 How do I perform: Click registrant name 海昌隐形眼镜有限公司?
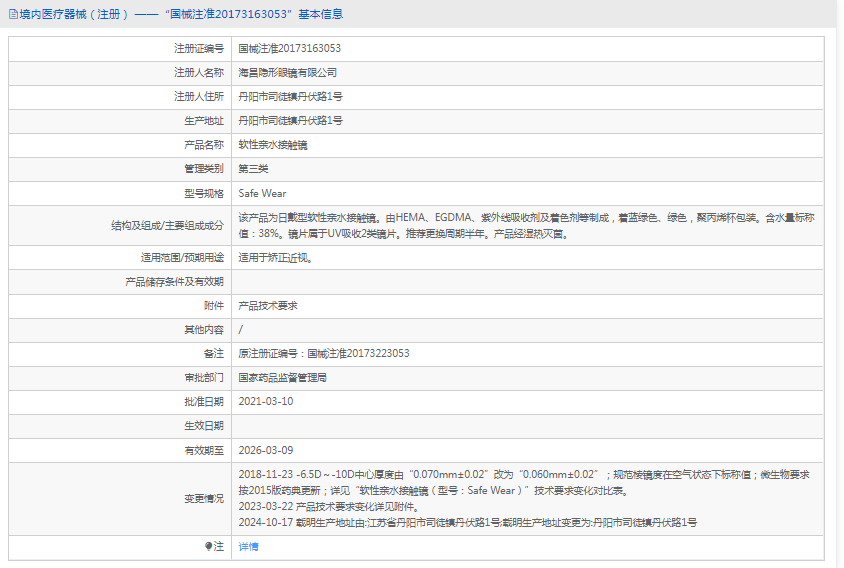point(287,72)
